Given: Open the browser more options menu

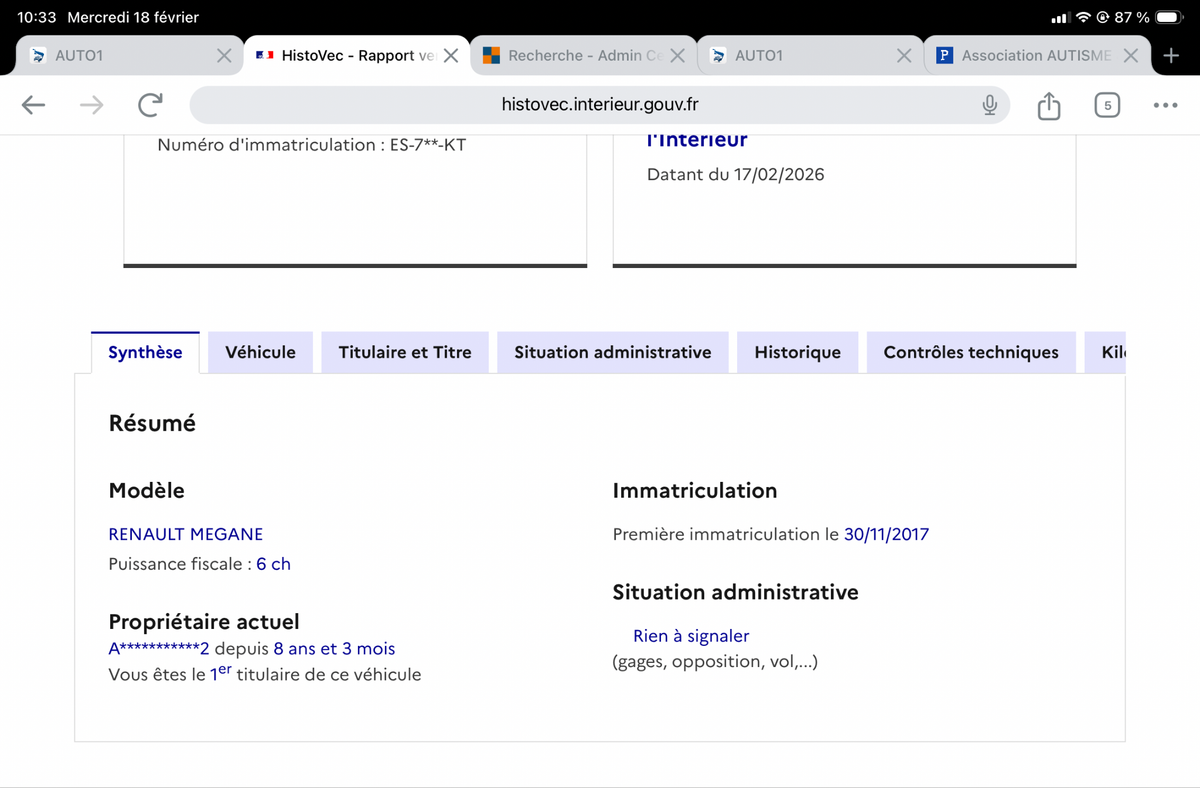Looking at the screenshot, I should tap(1165, 105).
